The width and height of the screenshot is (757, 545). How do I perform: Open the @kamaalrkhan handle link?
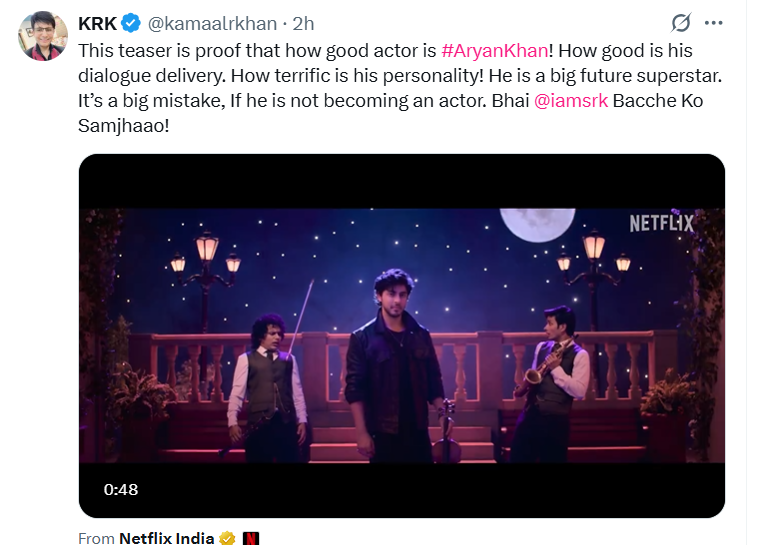tap(212, 23)
